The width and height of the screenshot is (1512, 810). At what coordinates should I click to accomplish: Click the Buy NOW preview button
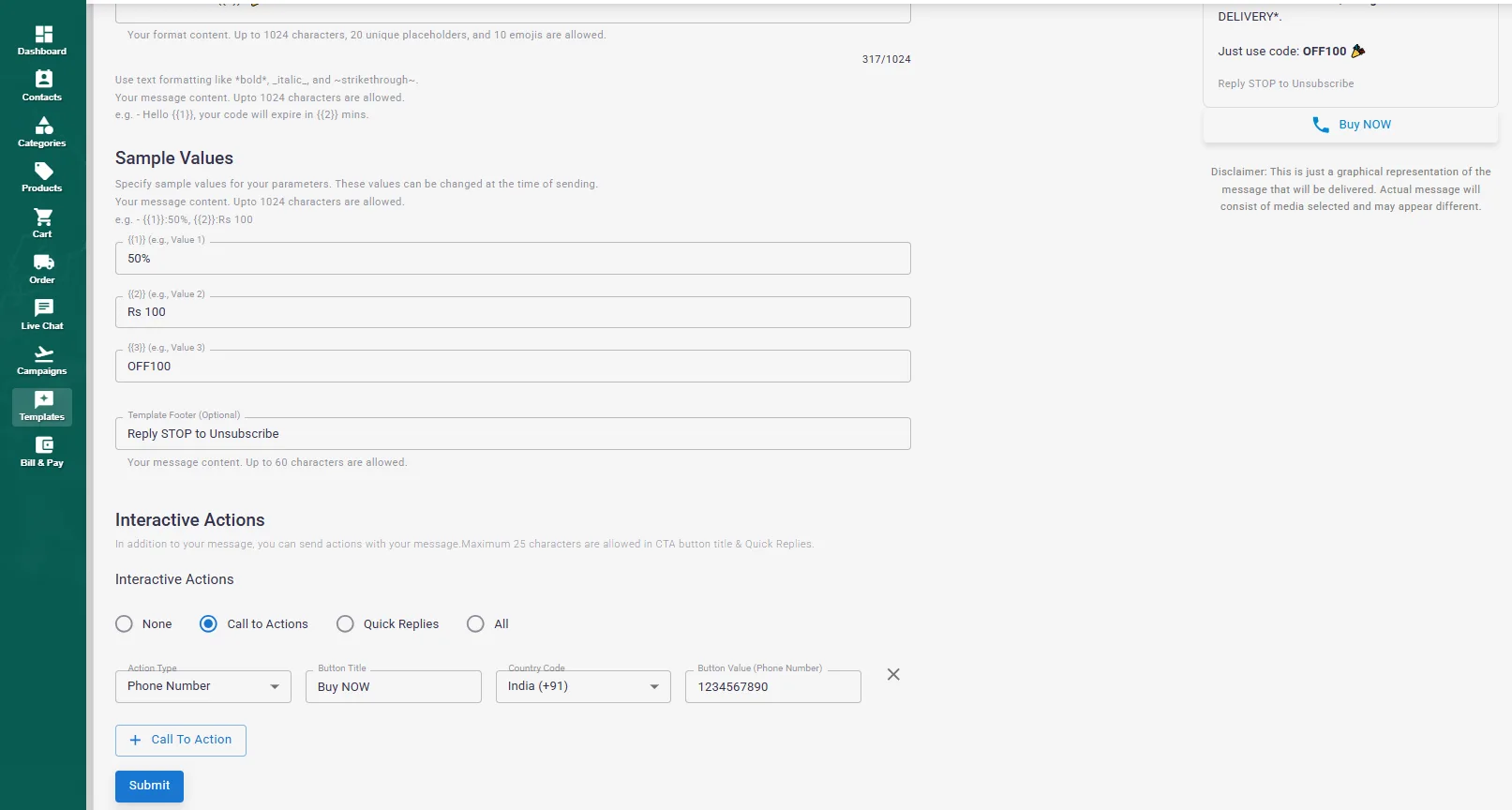pos(1351,125)
